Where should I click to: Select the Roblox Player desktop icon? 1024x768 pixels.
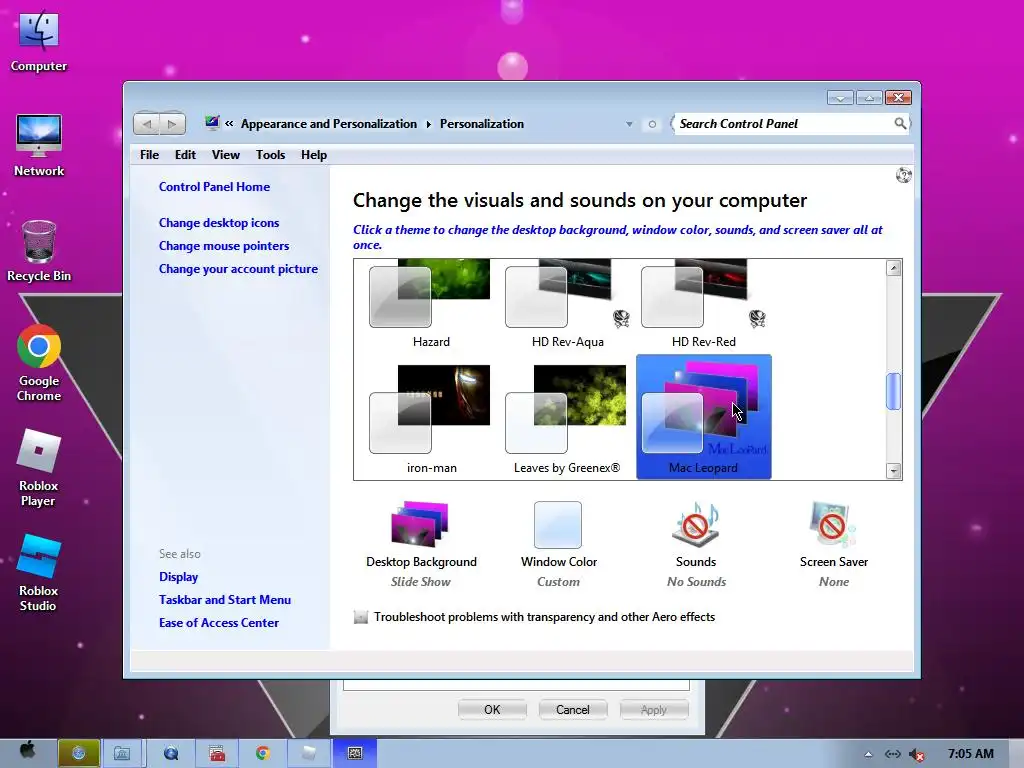39,468
